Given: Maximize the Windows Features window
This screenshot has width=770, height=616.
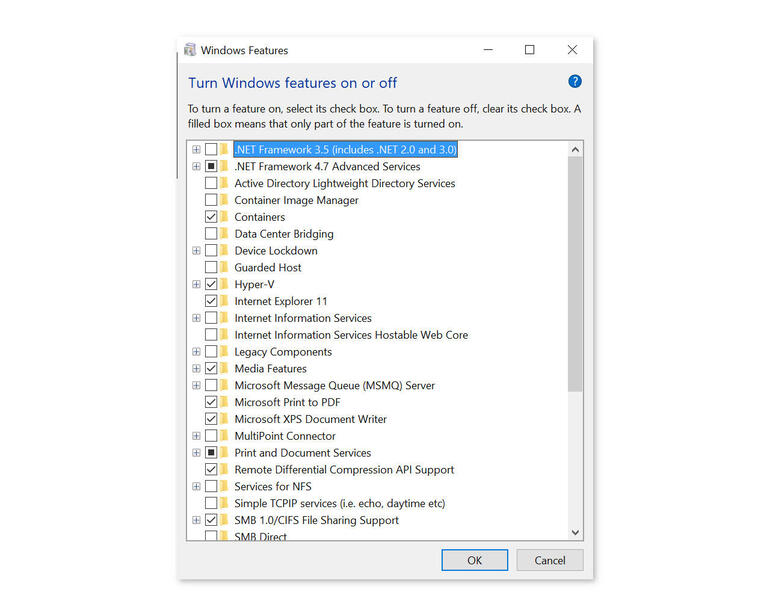Looking at the screenshot, I should 529,50.
